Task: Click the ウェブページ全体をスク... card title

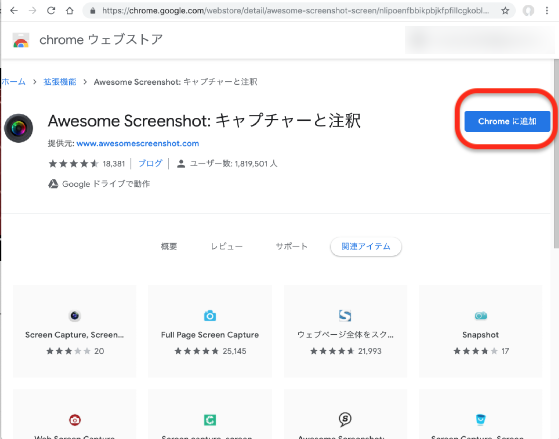Action: (x=345, y=335)
